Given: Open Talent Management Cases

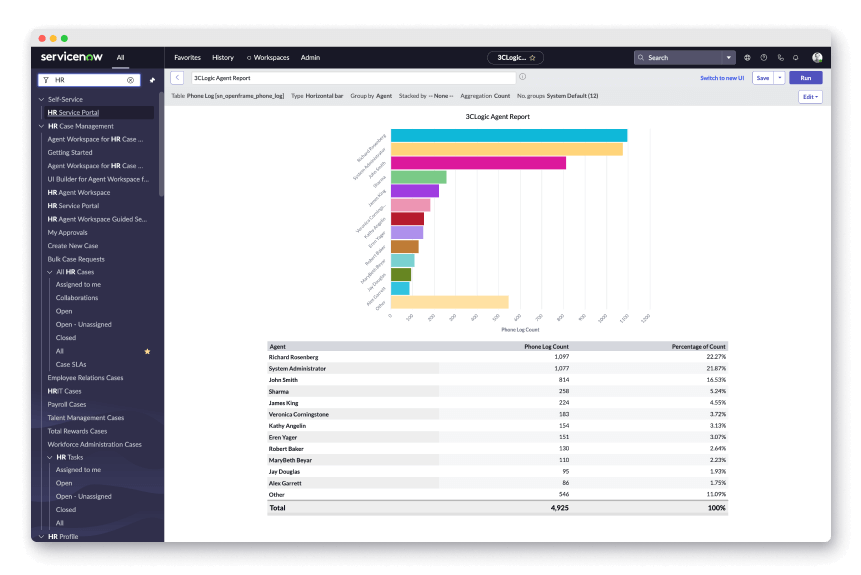Looking at the screenshot, I should [x=86, y=418].
